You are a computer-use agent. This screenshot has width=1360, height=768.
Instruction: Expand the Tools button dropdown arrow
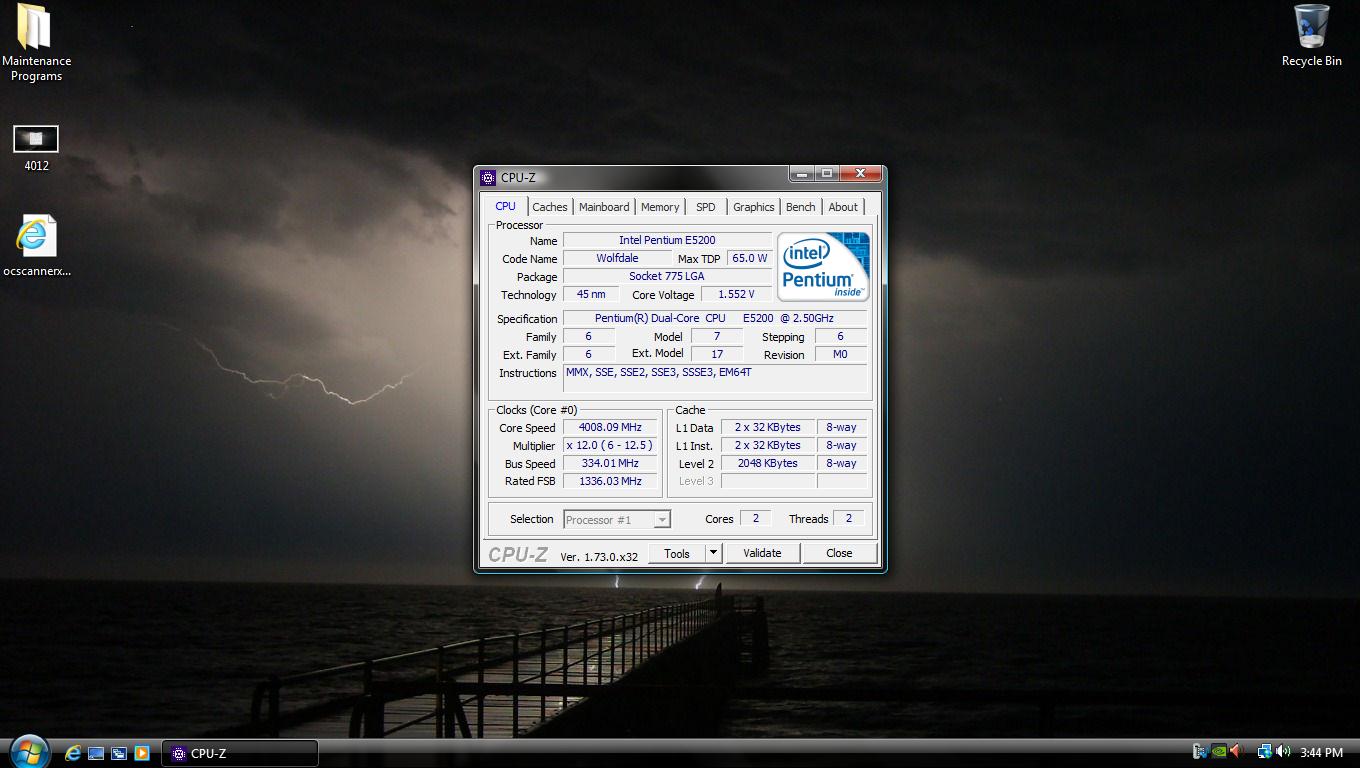(713, 553)
